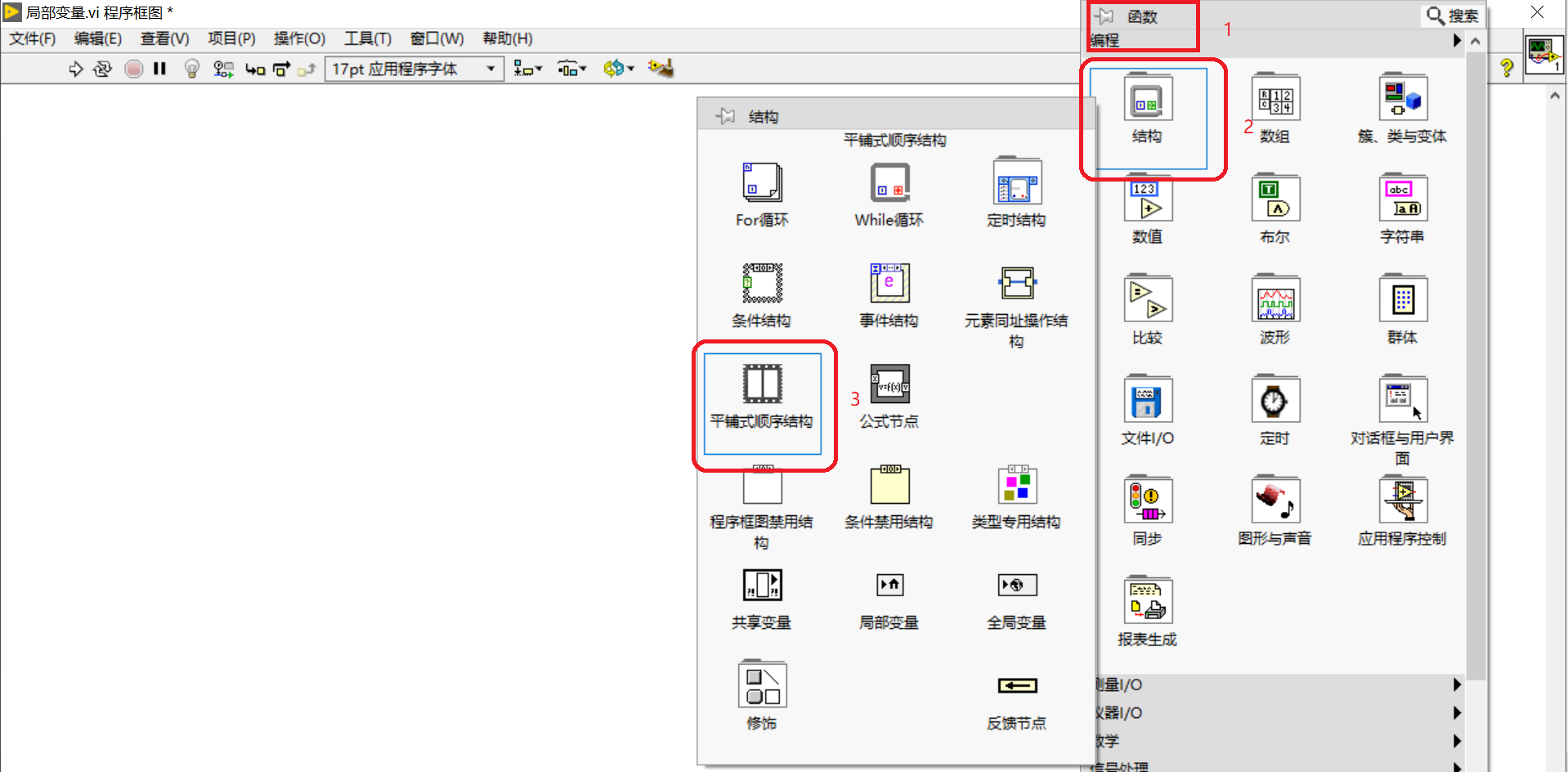The height and width of the screenshot is (772, 1568).
Task: Toggle execution highlighting light bulb
Action: [191, 69]
